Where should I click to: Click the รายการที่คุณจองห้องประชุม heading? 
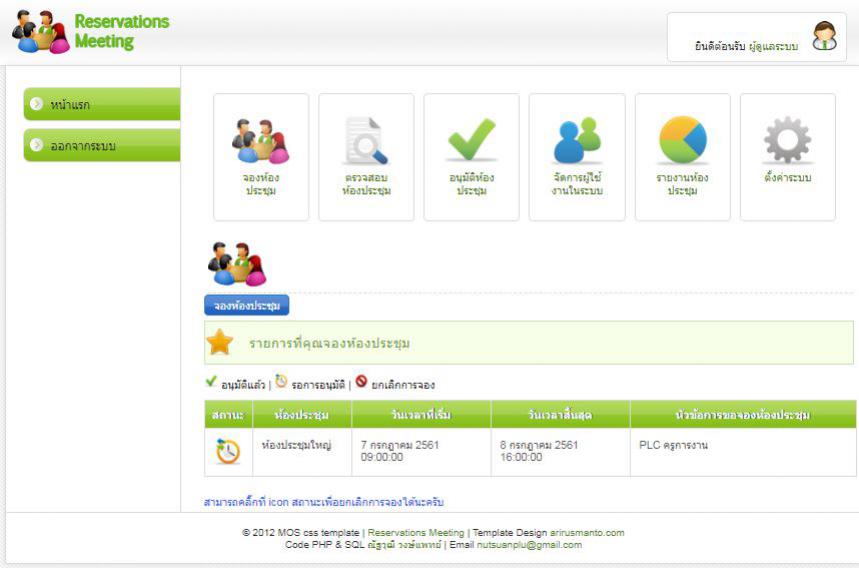pos(329,343)
